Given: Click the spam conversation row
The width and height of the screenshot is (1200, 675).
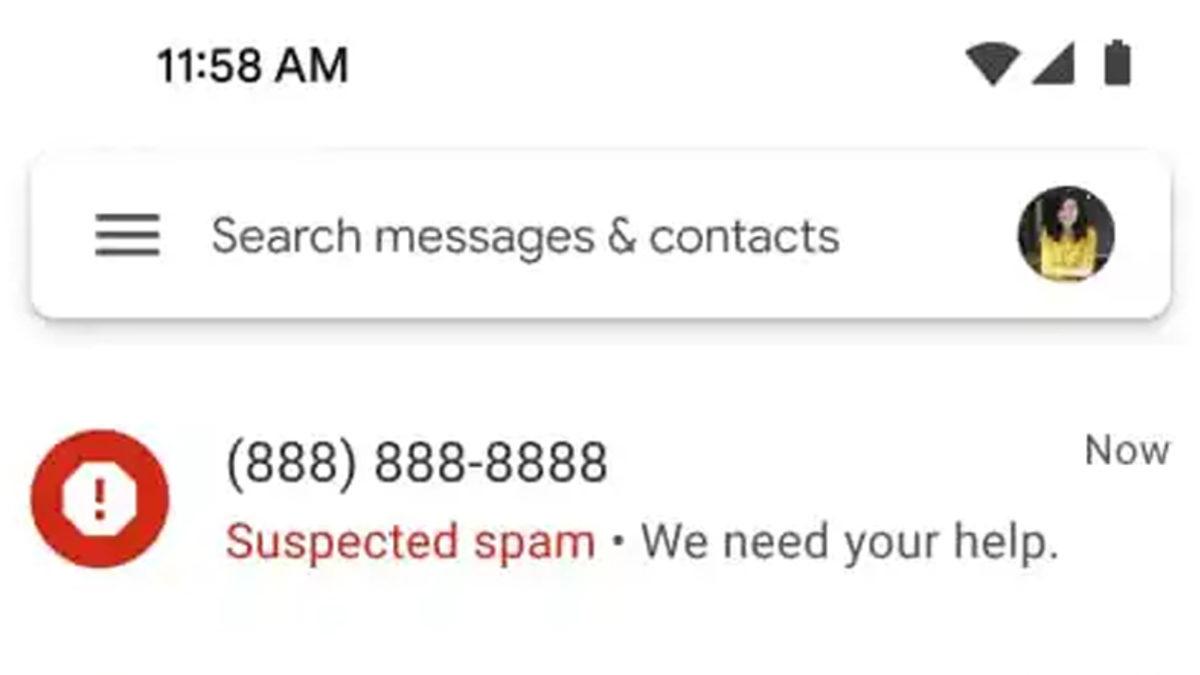Looking at the screenshot, I should (600, 500).
